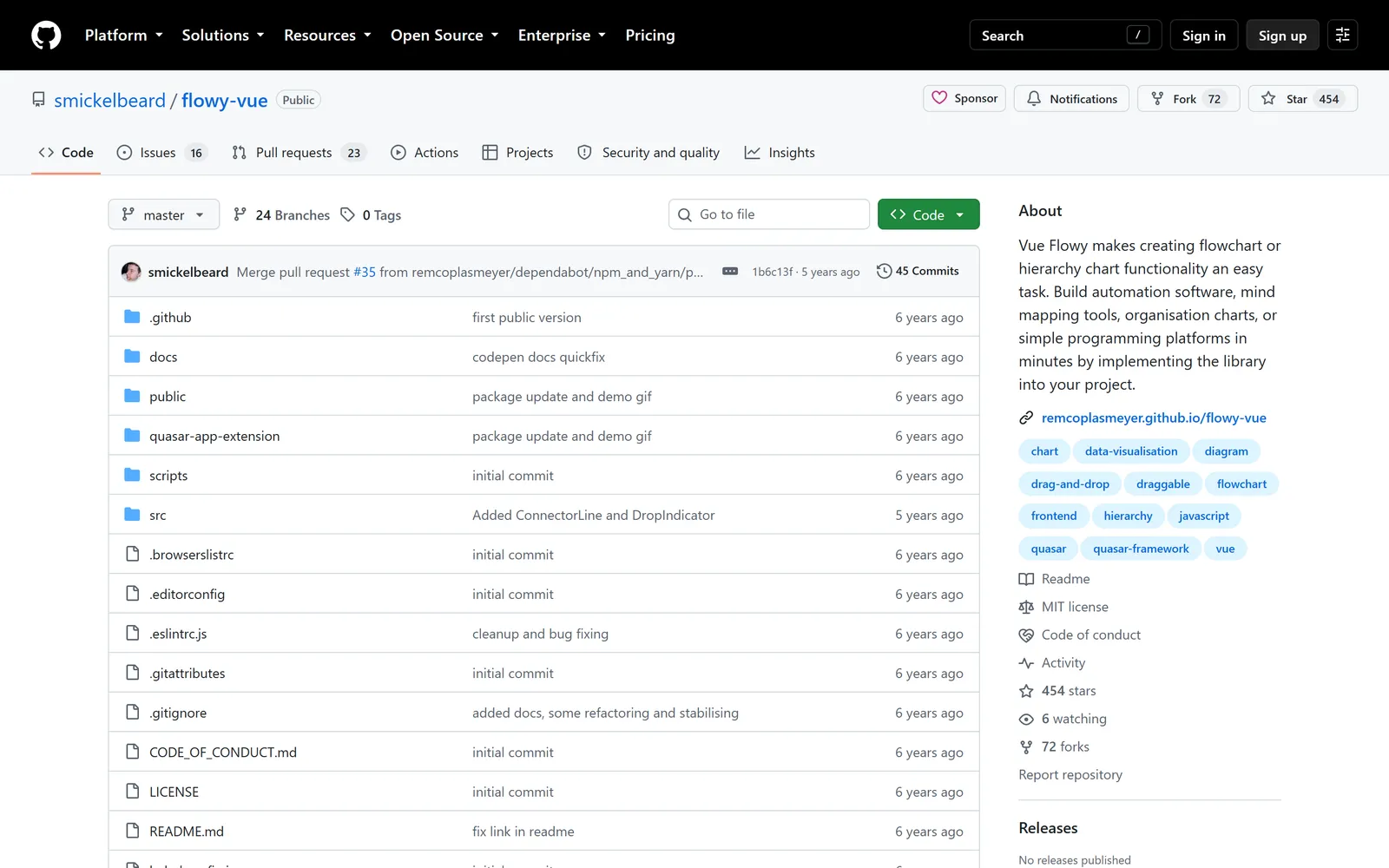Click the LICENSE file icon
Screen dimensions: 1389x868
click(x=132, y=792)
